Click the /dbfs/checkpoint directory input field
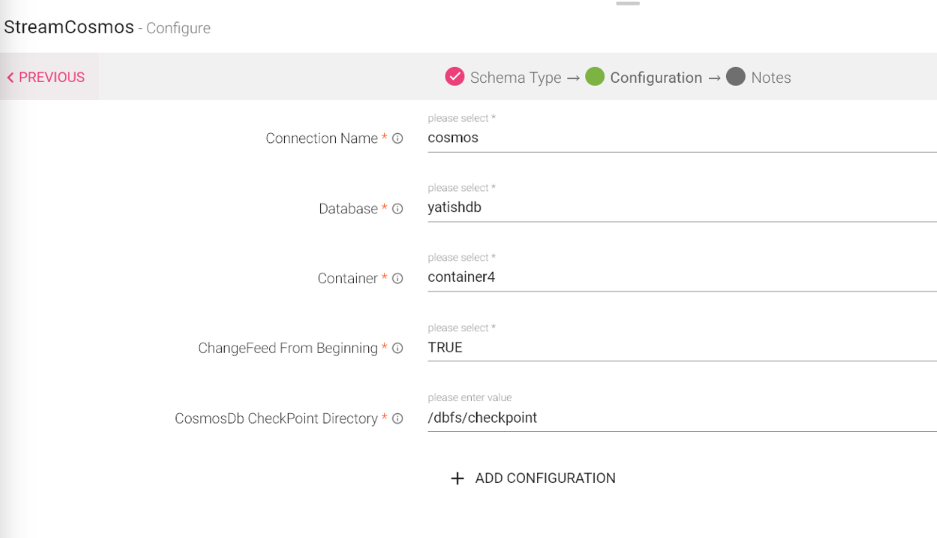Viewport: 937px width, 538px height. click(682, 417)
